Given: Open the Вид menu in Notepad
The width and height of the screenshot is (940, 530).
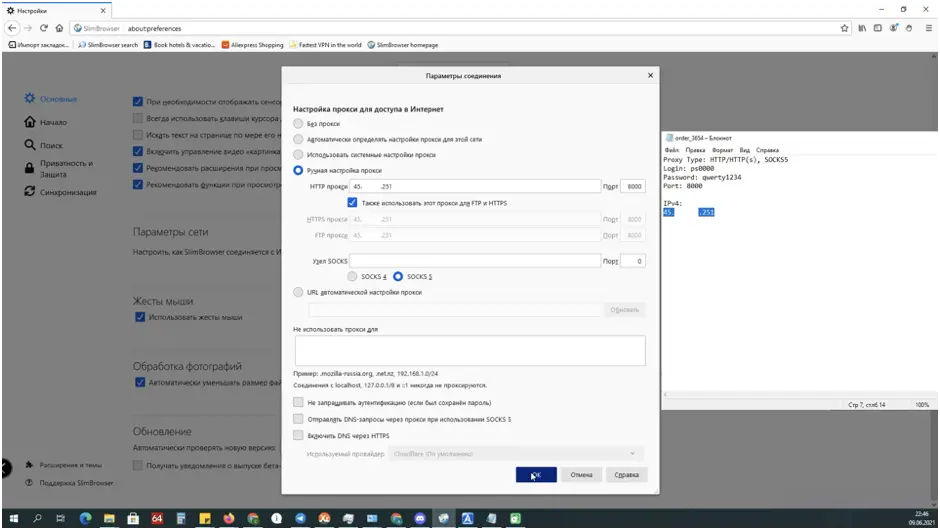Looking at the screenshot, I should click(745, 150).
